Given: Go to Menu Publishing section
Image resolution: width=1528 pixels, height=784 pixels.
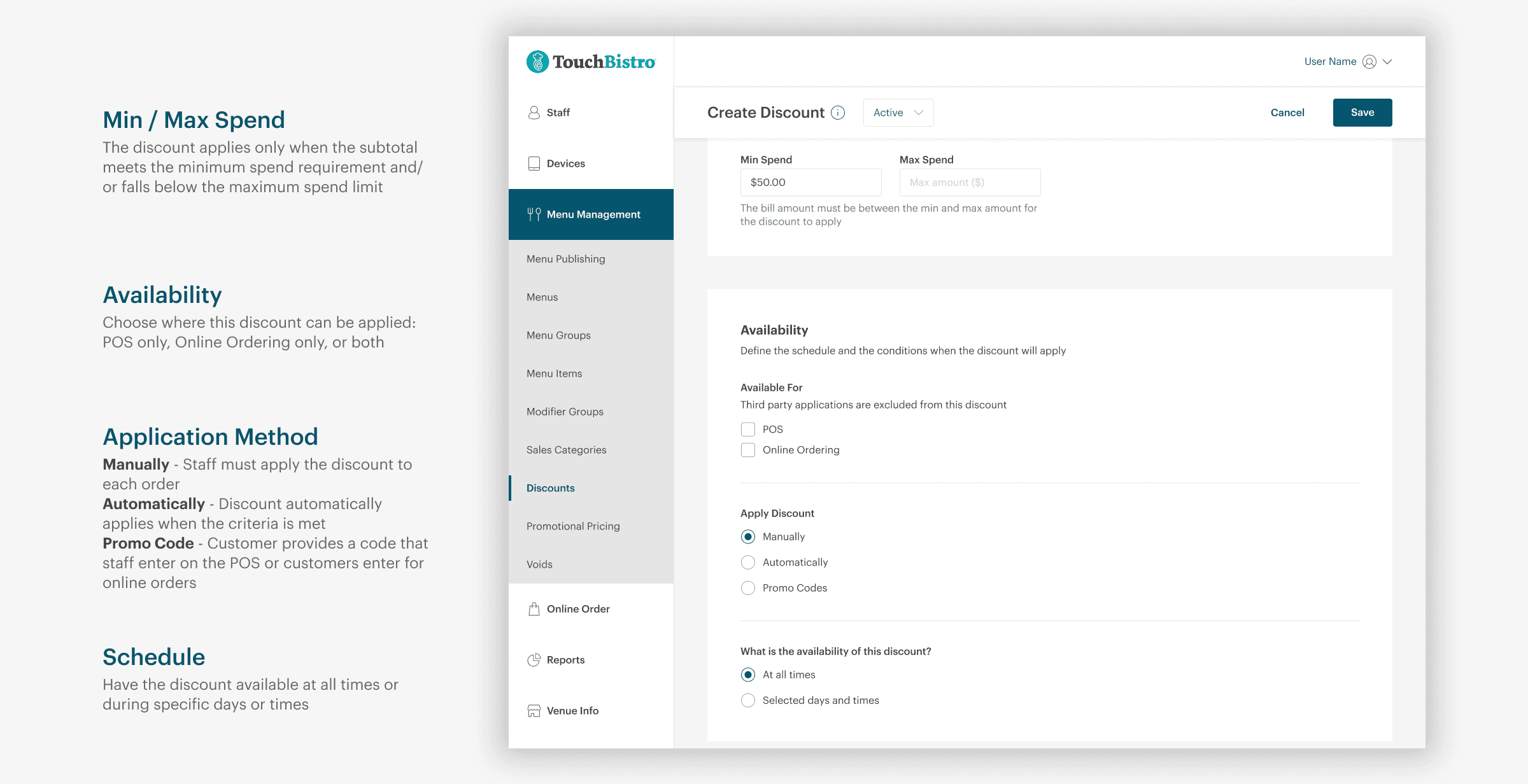Looking at the screenshot, I should 565,259.
